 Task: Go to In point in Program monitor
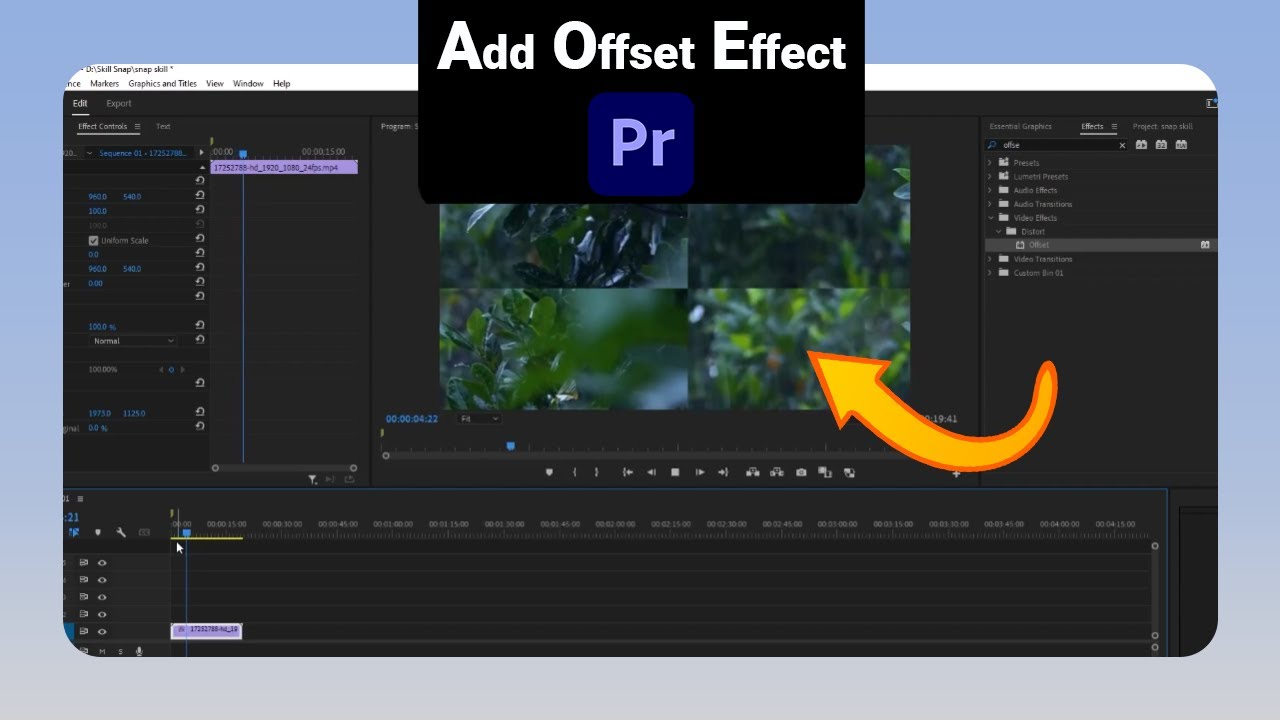tap(627, 472)
